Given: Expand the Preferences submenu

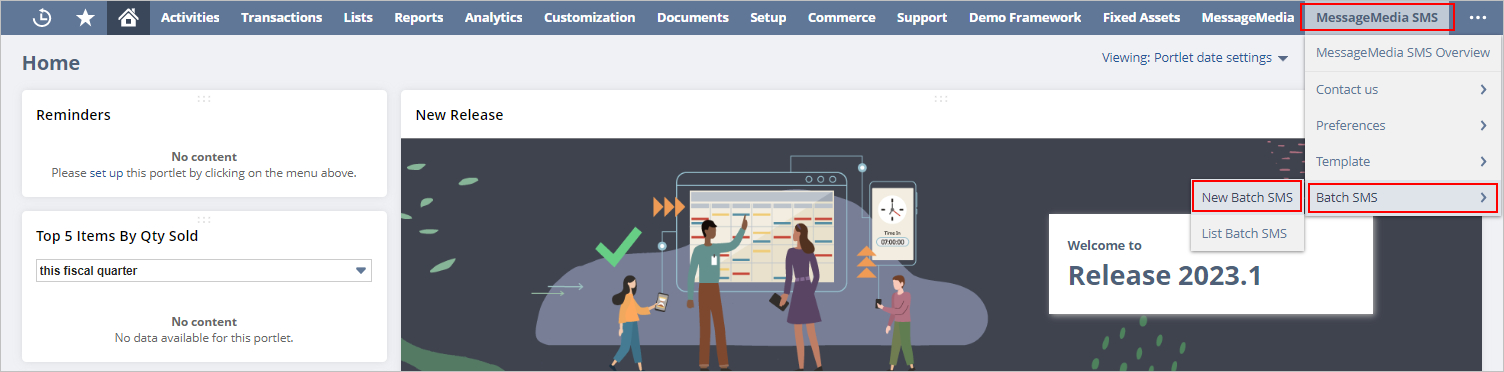Looking at the screenshot, I should (x=1403, y=125).
